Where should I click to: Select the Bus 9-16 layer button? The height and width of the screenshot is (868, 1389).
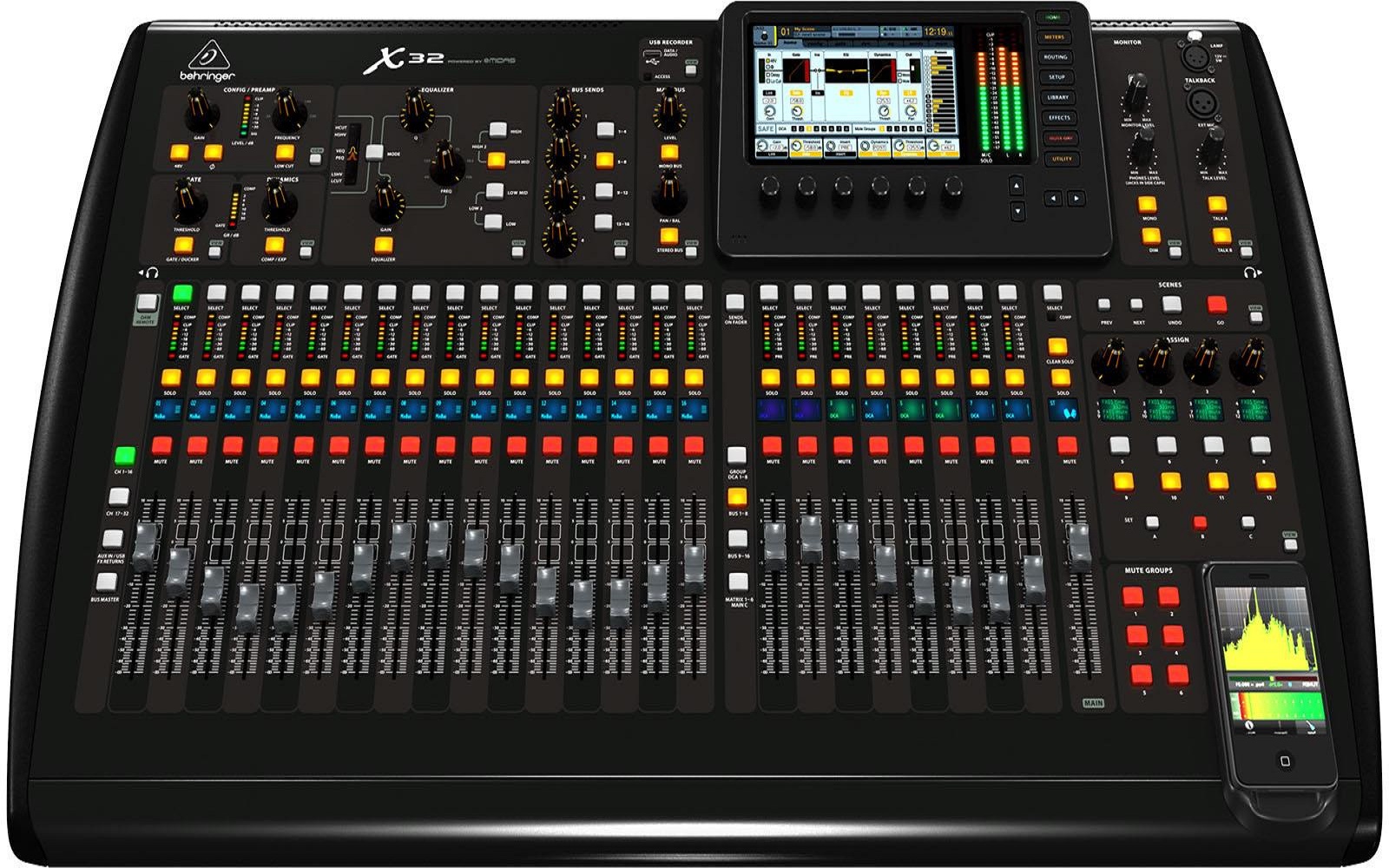[x=737, y=539]
